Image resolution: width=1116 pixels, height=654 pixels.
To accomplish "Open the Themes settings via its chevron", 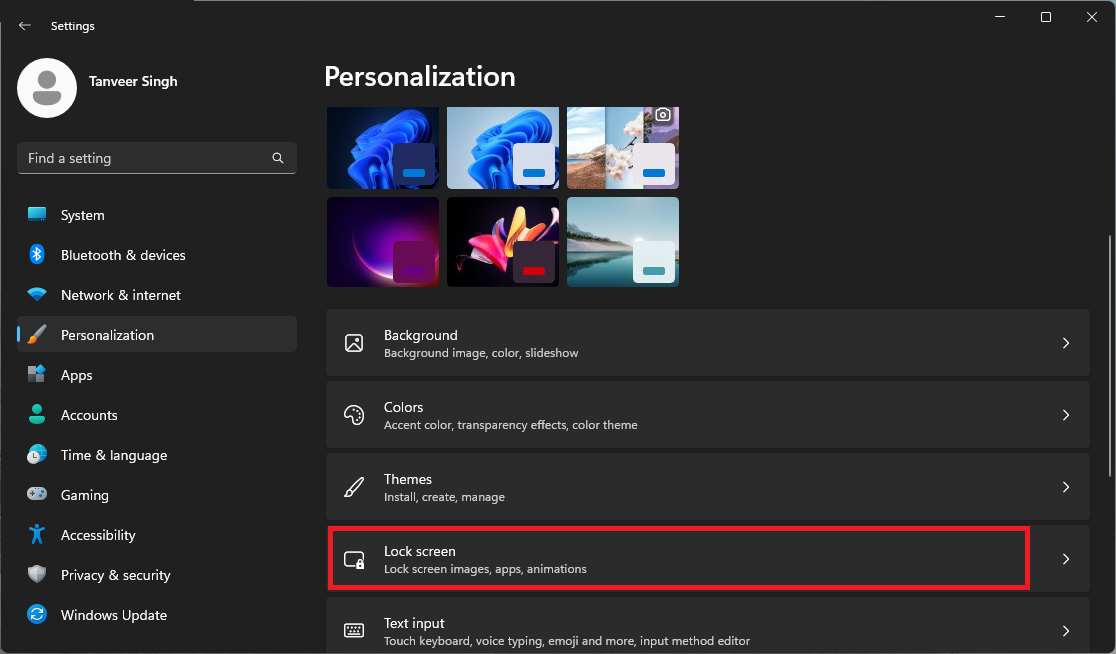I will point(1065,487).
